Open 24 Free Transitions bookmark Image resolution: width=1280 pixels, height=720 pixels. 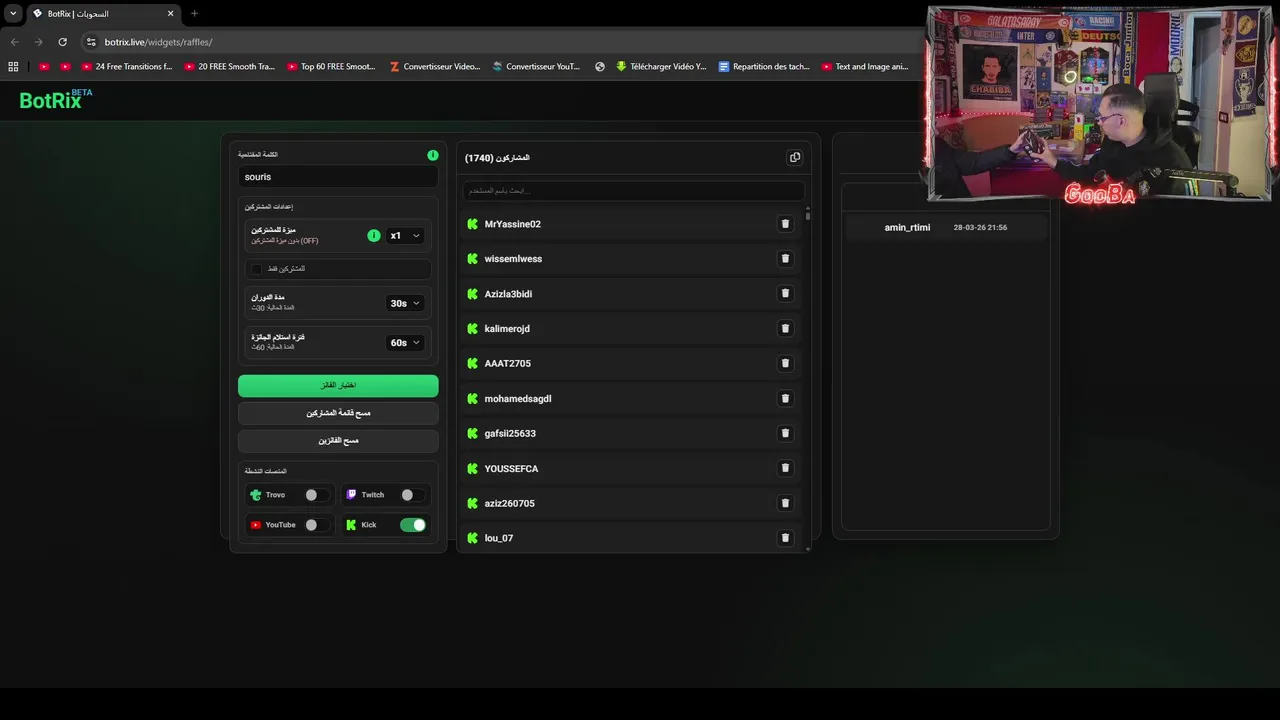coord(126,67)
